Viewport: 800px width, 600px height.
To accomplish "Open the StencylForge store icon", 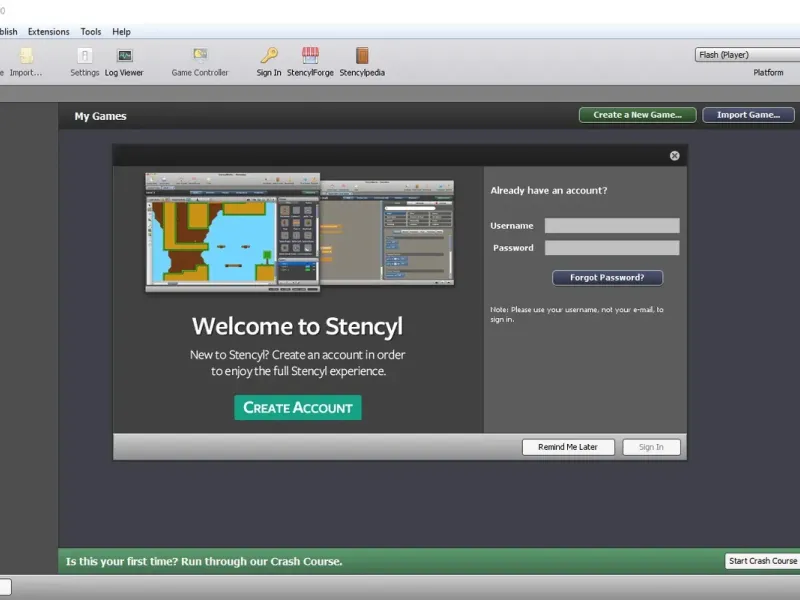I will 310,62.
